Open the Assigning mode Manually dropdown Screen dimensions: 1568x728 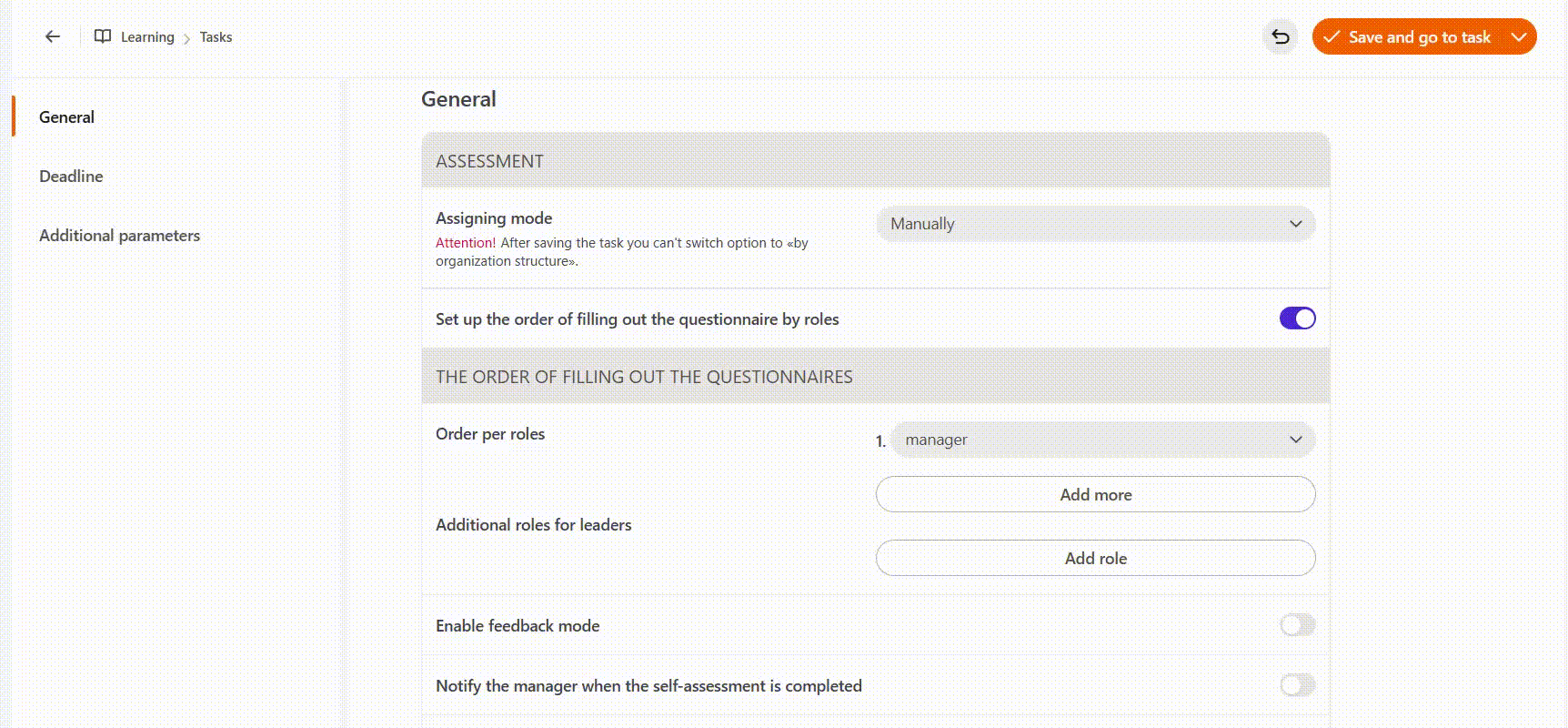(1095, 224)
